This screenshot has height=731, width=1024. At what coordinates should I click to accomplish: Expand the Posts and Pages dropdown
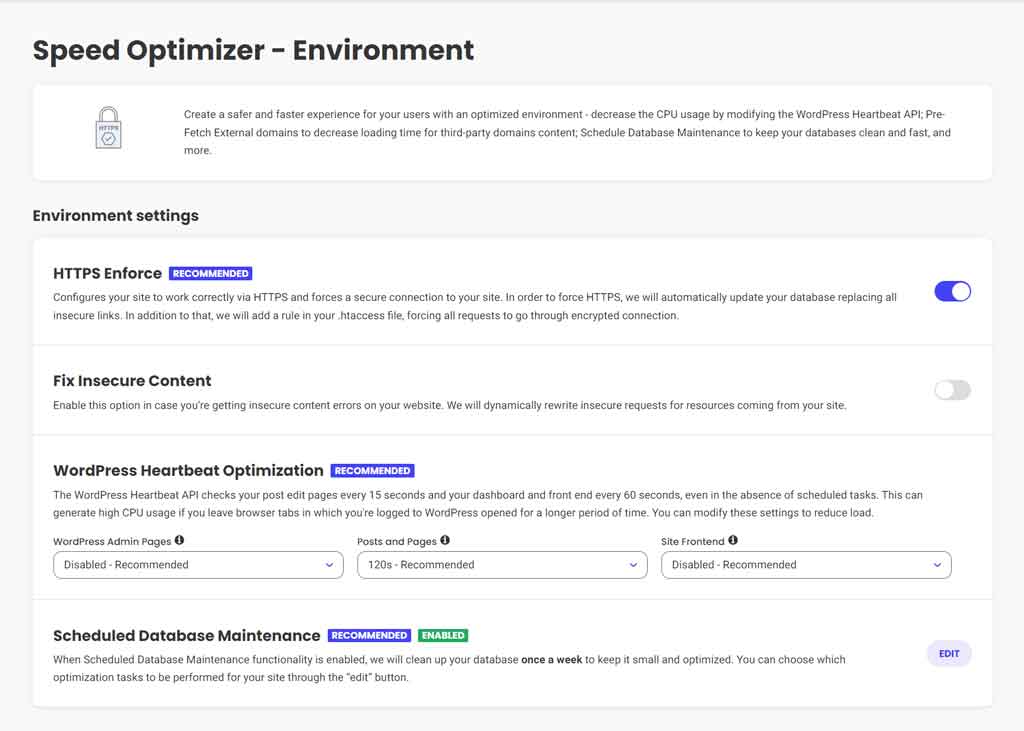point(501,565)
